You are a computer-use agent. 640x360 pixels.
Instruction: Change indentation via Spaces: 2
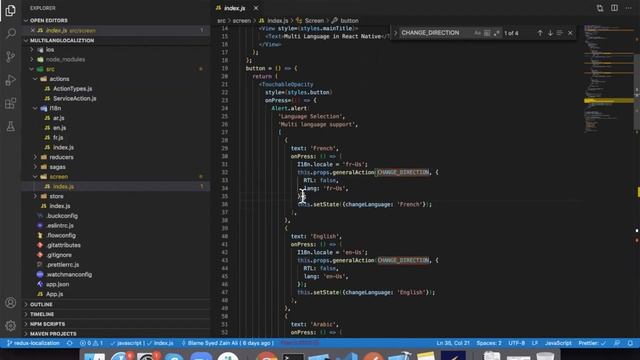click(x=489, y=343)
